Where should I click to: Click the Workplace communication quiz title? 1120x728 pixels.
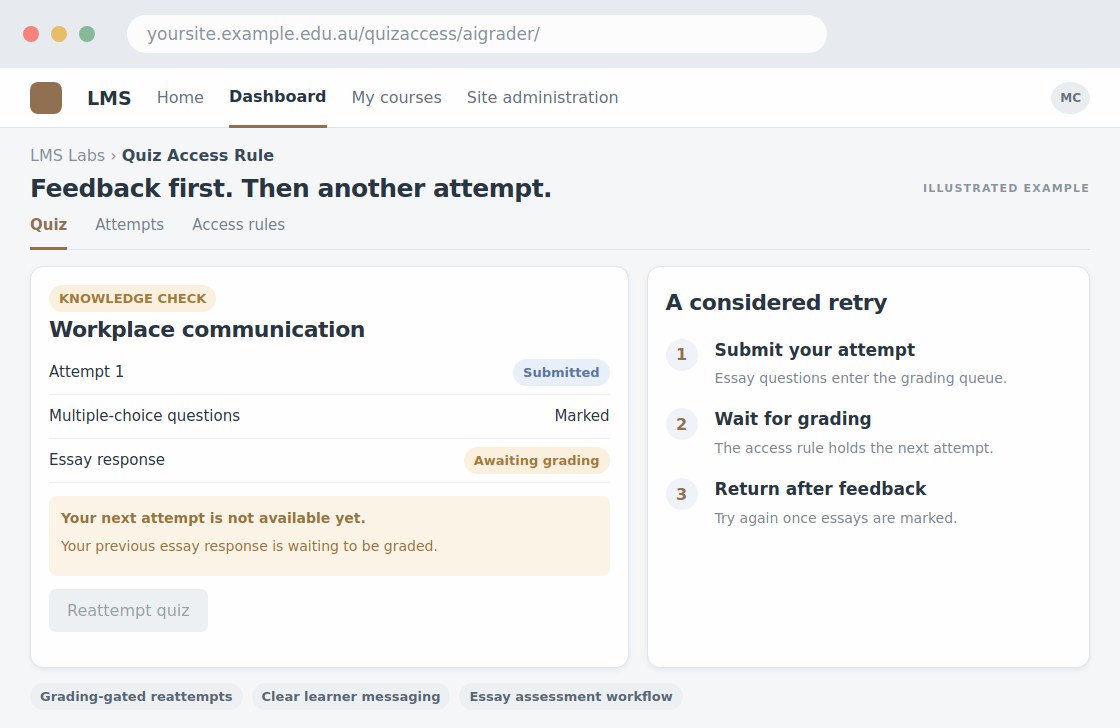(x=207, y=329)
